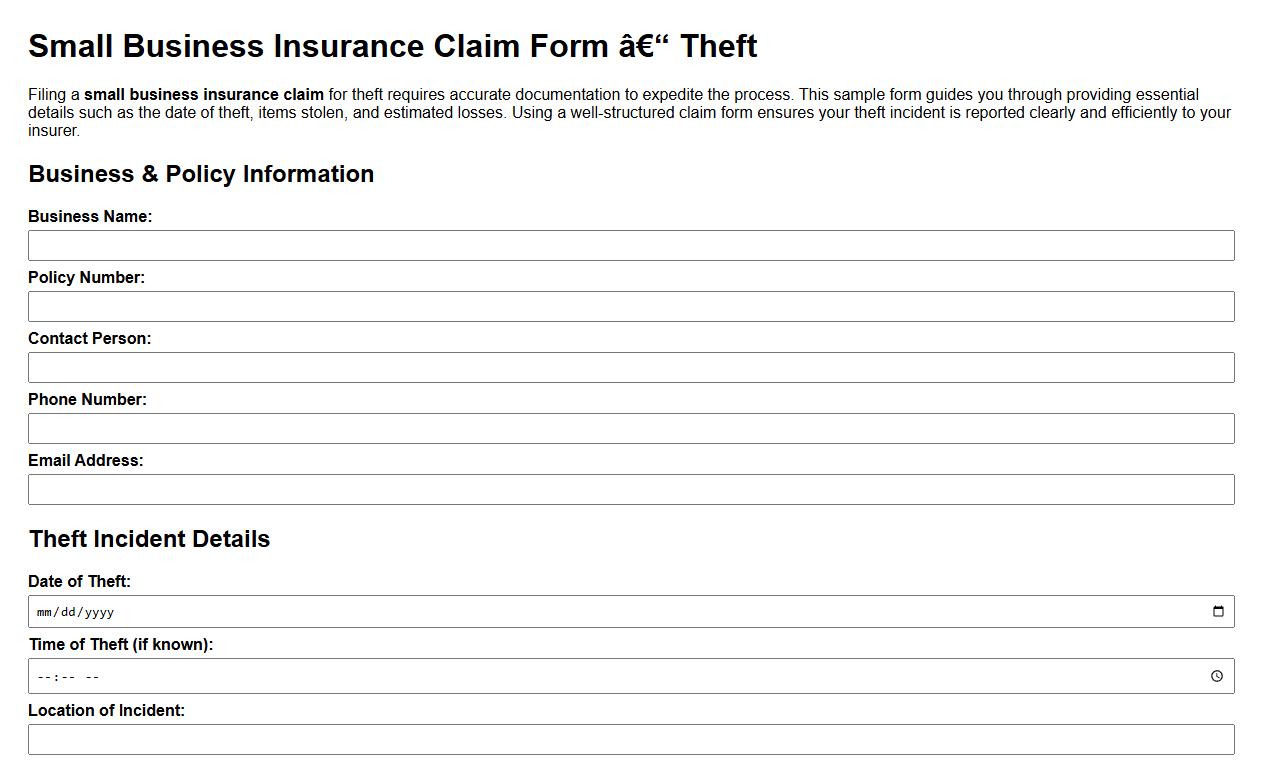
Task: Open the clock picker for Time of Theft
Action: pos(1218,676)
